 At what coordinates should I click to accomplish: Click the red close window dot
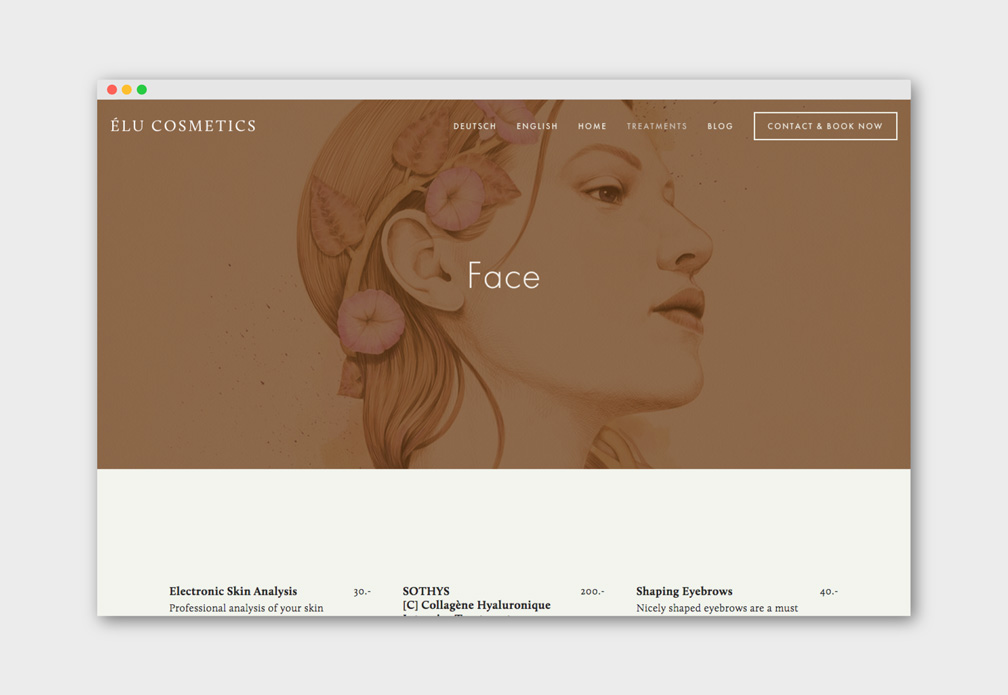[x=112, y=89]
